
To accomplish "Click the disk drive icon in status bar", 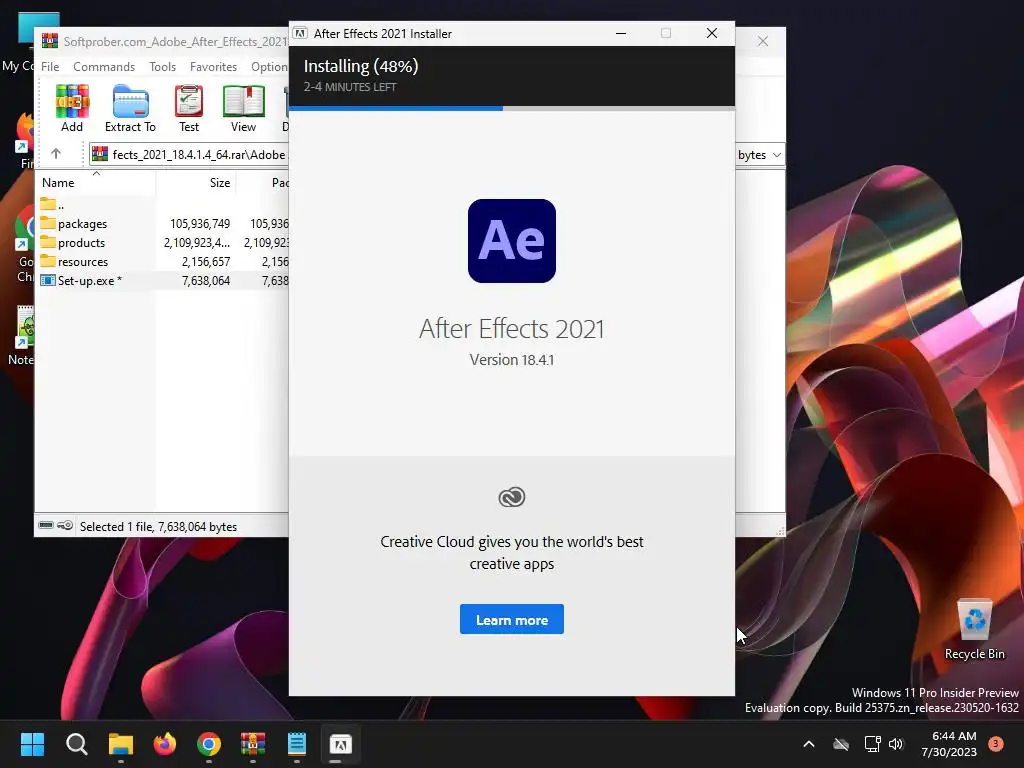I will click(x=46, y=526).
